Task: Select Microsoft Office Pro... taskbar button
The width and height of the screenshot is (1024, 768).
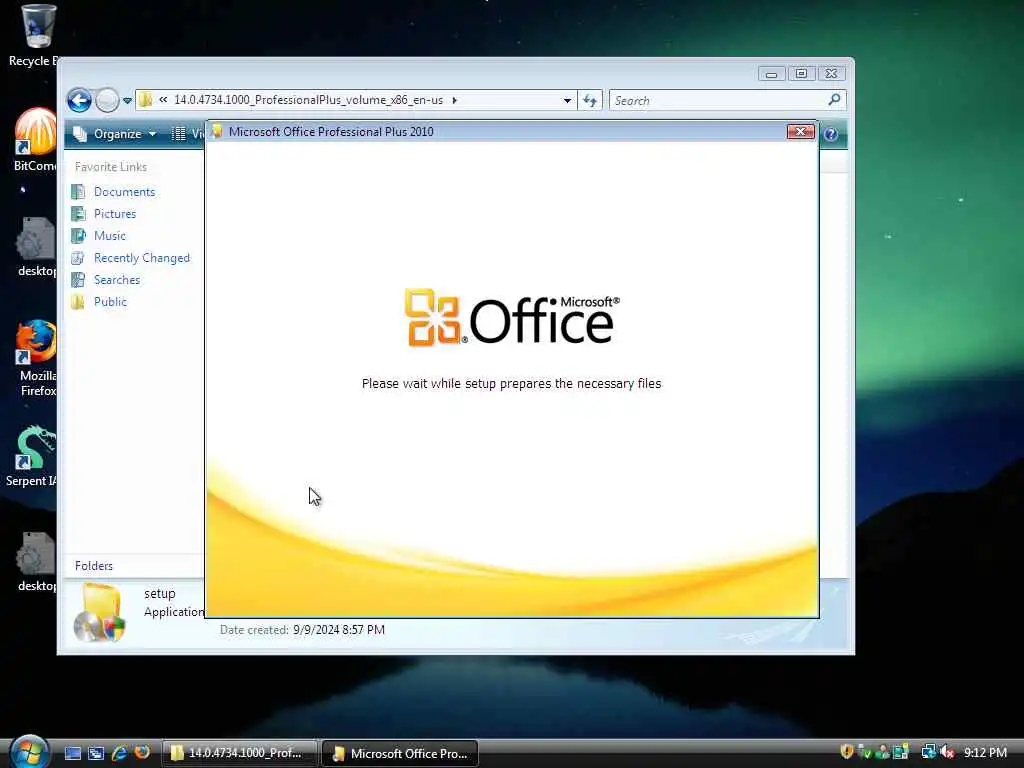Action: [x=400, y=753]
